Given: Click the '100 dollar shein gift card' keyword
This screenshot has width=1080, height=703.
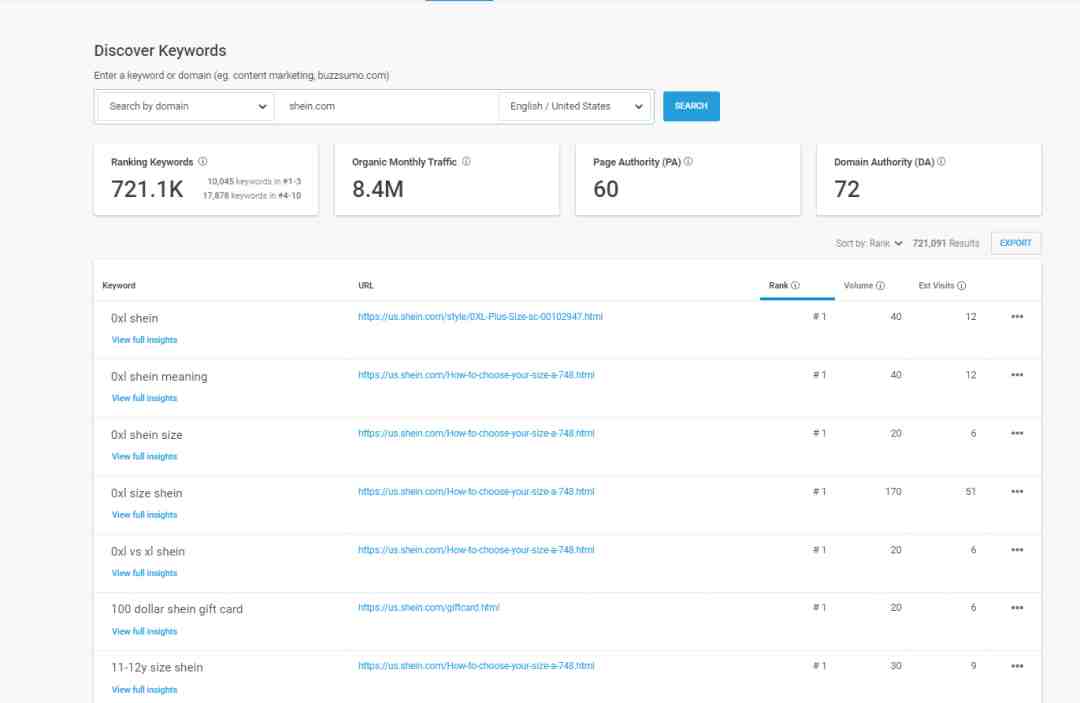Looking at the screenshot, I should click(177, 609).
